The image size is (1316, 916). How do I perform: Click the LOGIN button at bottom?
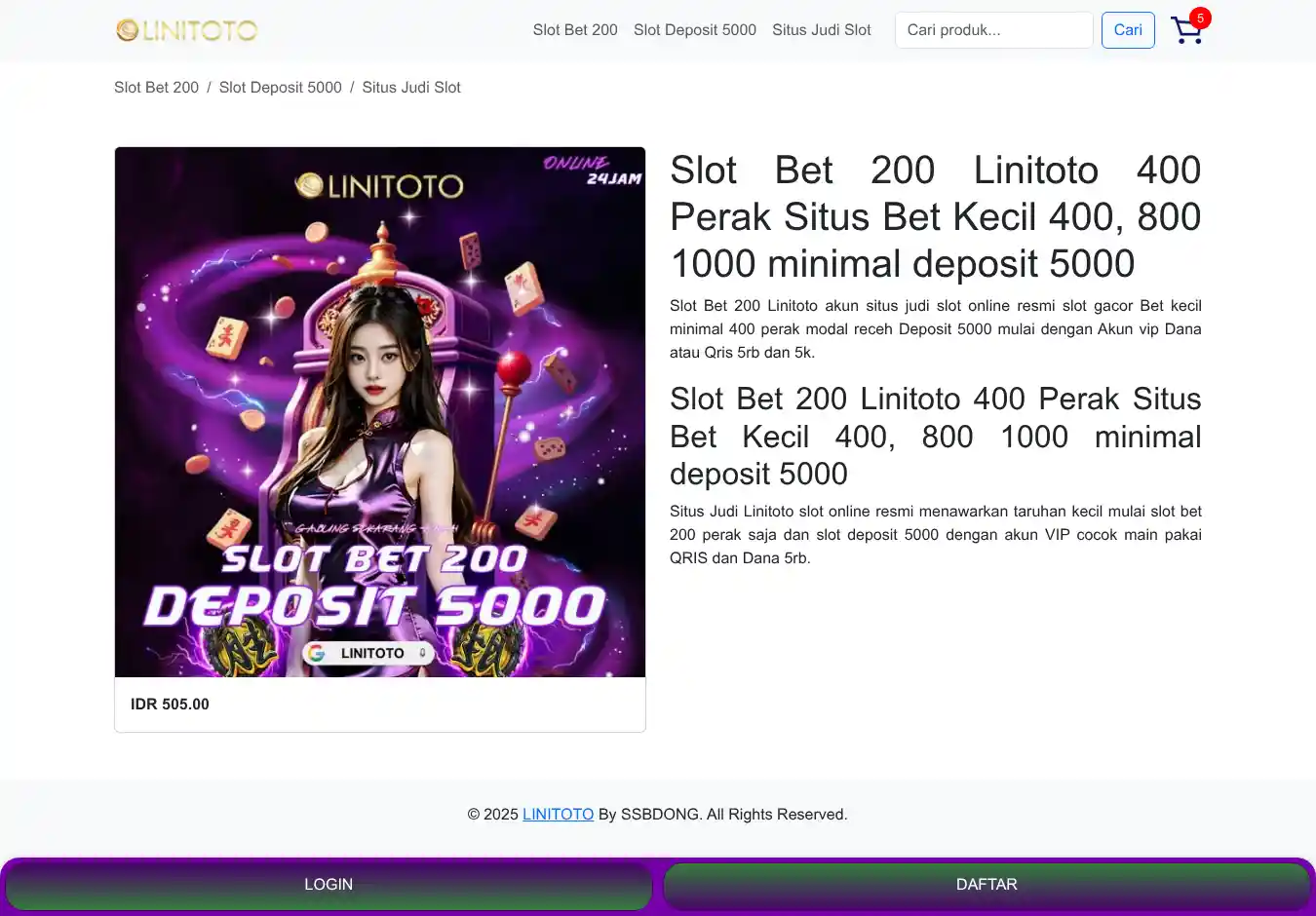pyautogui.click(x=329, y=885)
